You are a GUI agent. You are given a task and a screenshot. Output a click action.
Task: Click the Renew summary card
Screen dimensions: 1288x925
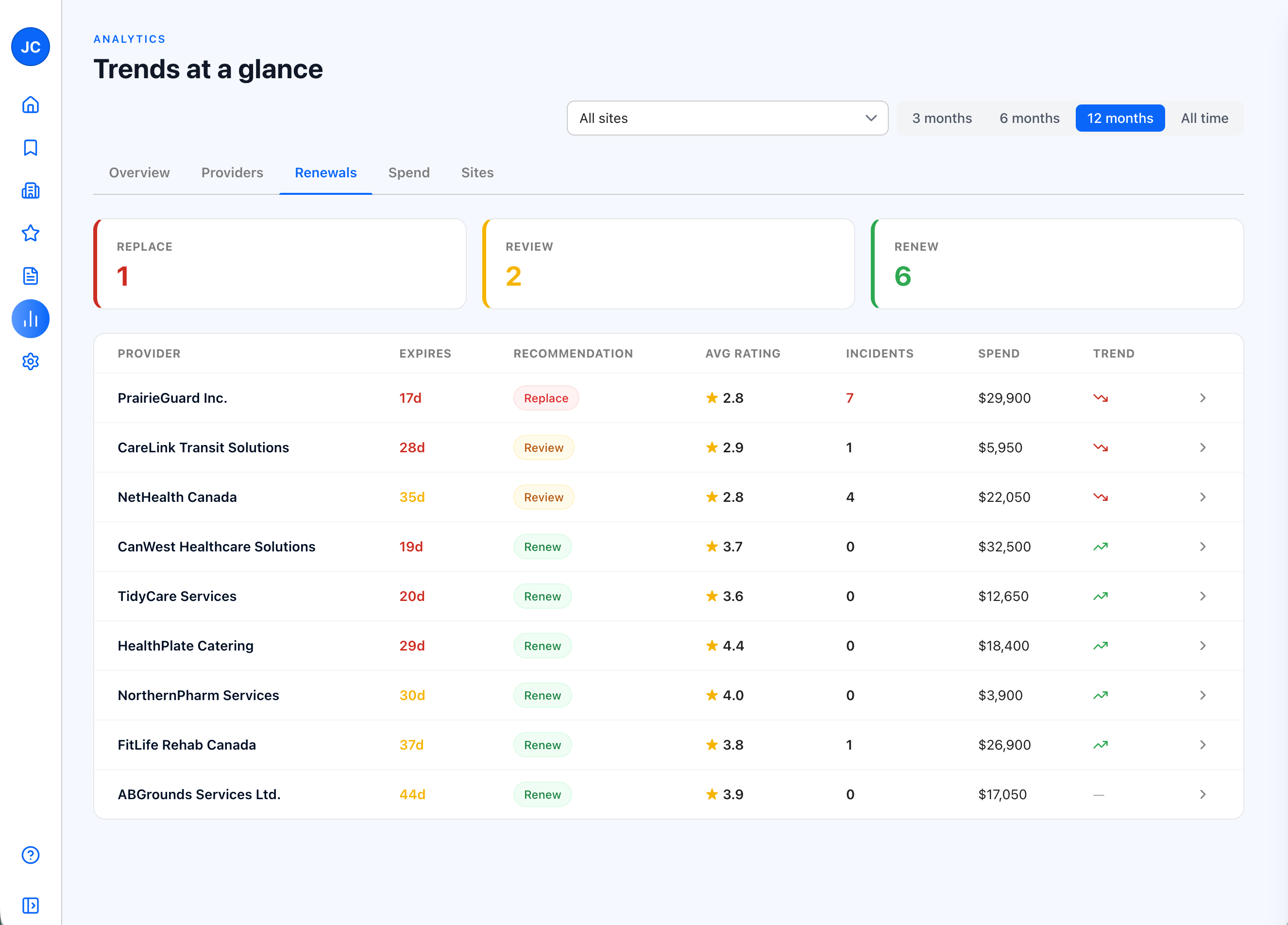pos(1057,264)
